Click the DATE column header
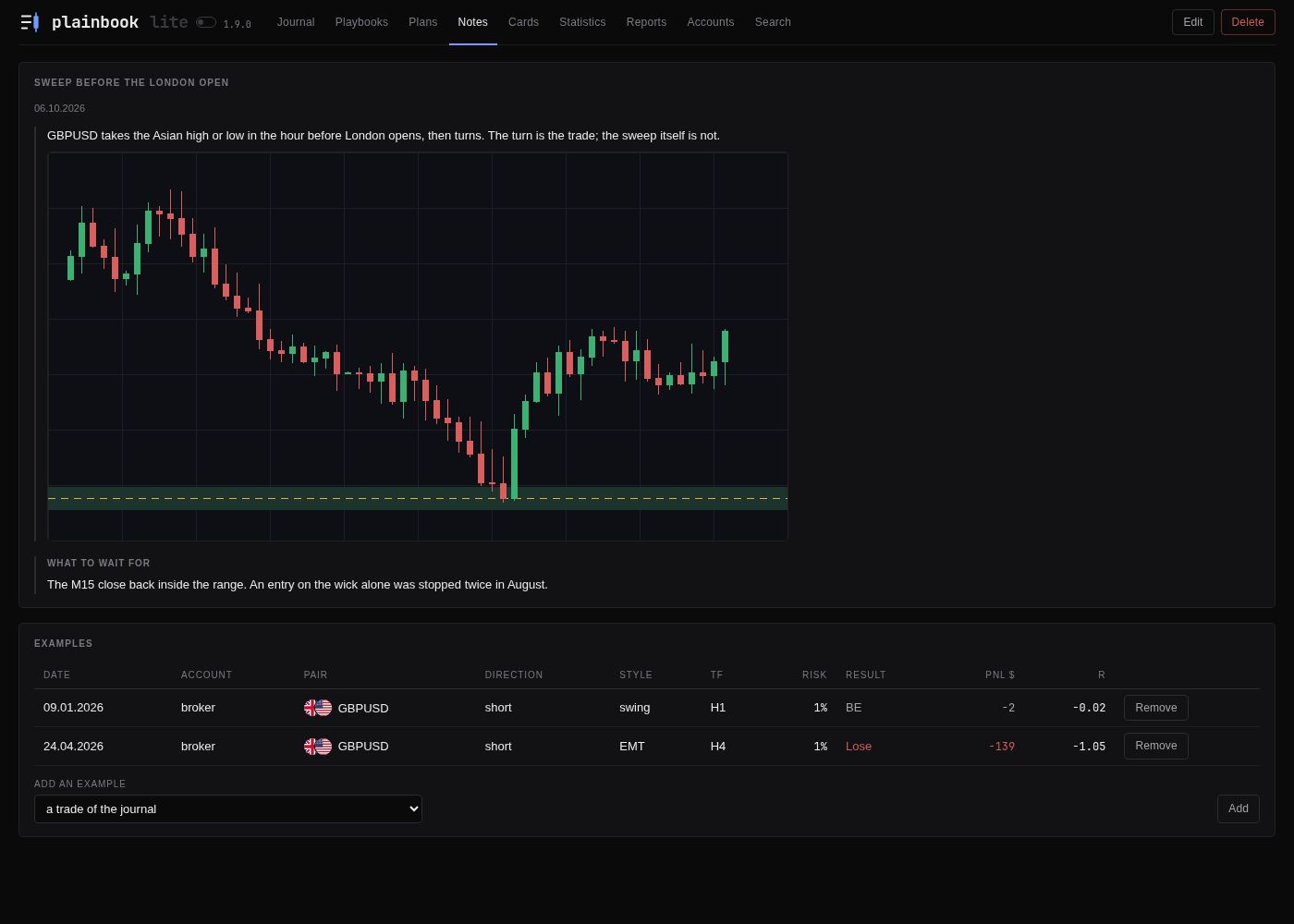 pyautogui.click(x=57, y=675)
